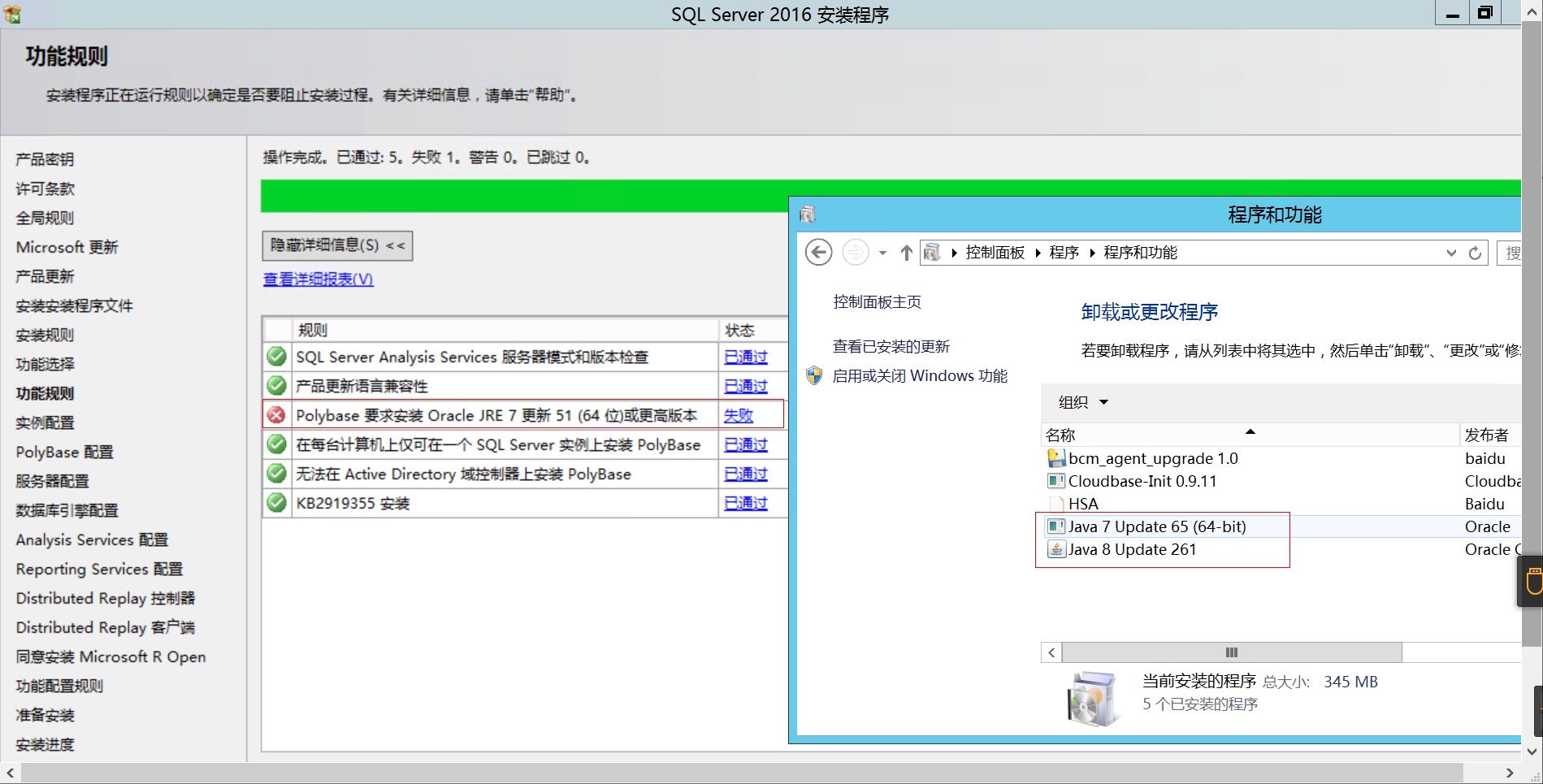Click the Cloudbase-Init 0.9.11 program icon

[1056, 481]
